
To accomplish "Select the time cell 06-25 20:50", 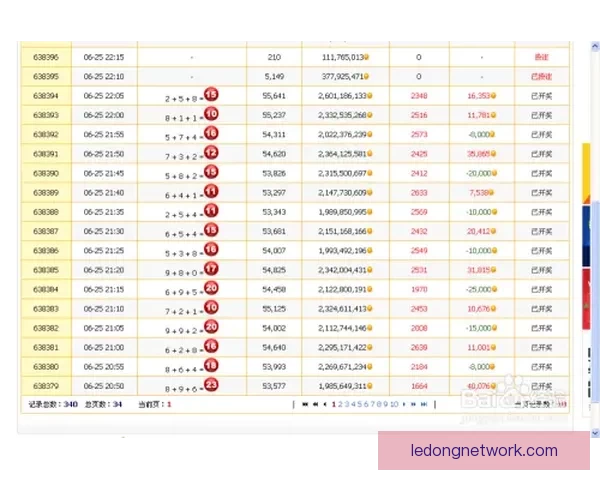I will [104, 386].
